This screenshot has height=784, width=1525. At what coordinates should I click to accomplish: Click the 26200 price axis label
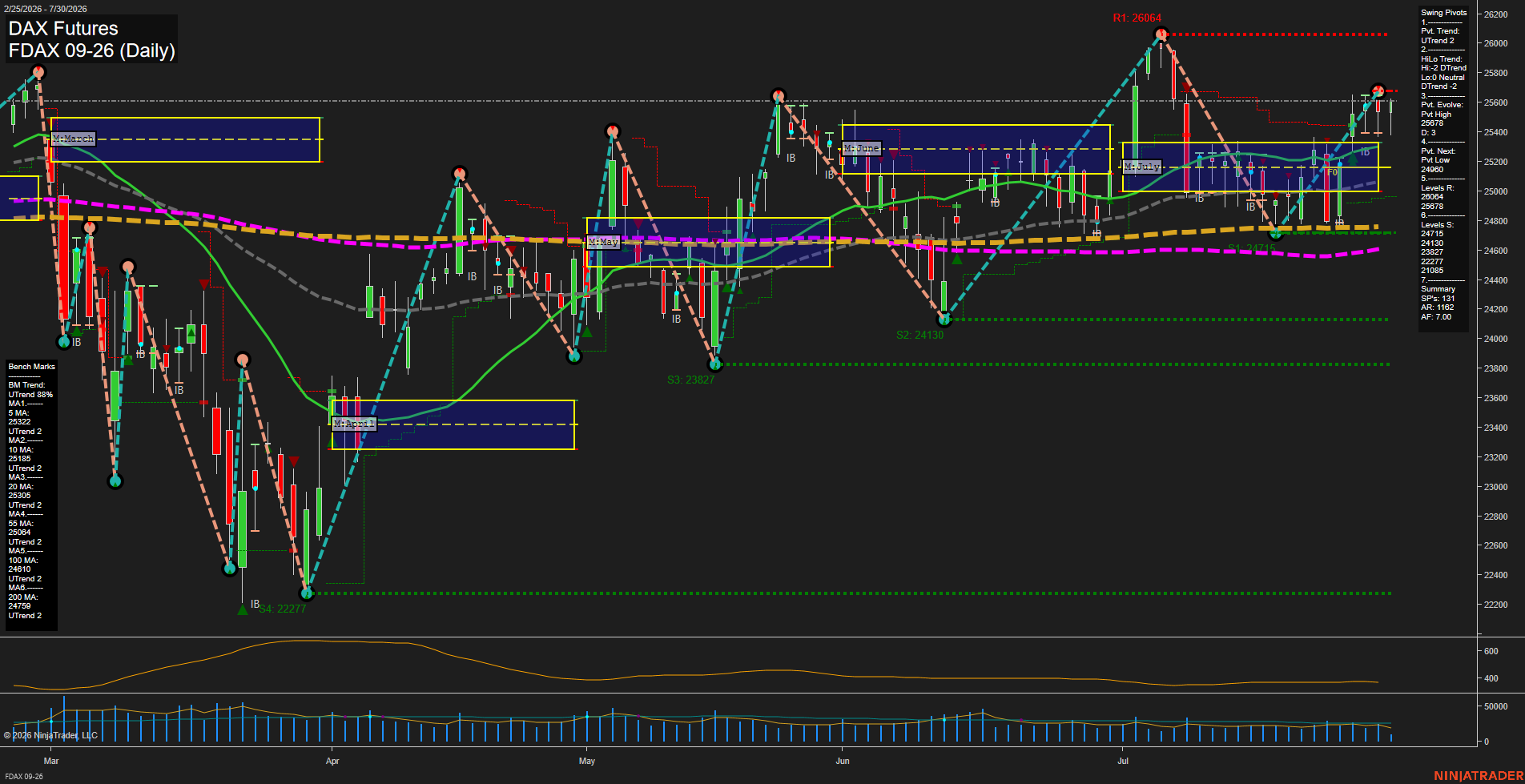[1496, 14]
